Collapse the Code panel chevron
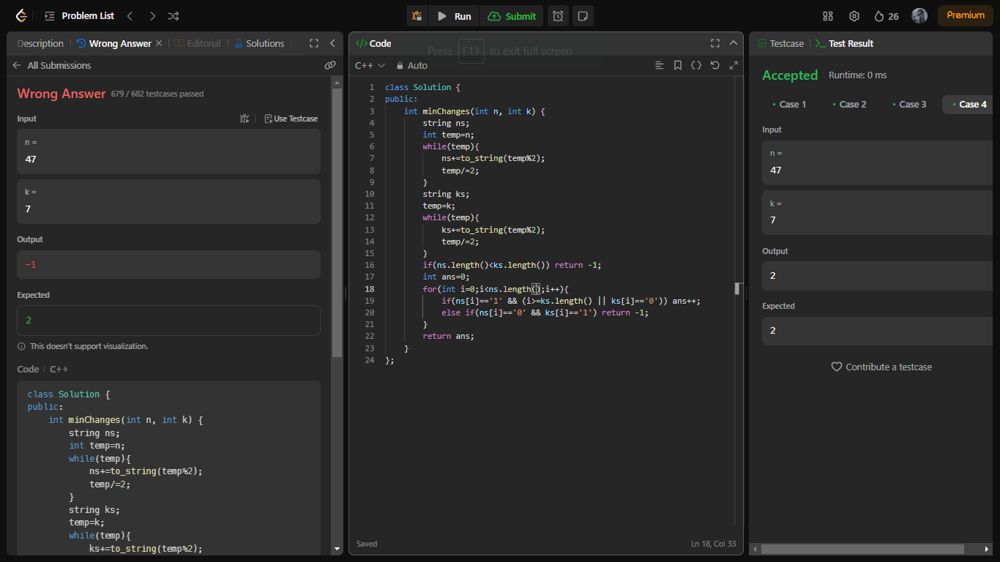This screenshot has width=1000, height=562. (x=733, y=43)
